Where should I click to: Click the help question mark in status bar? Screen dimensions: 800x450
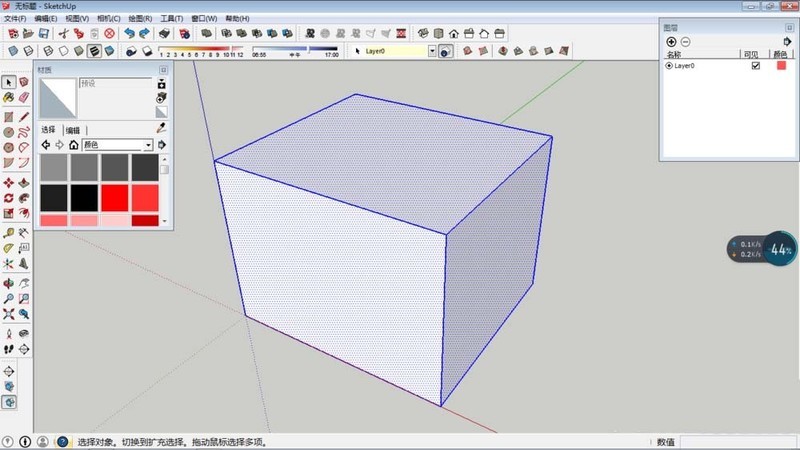[62, 441]
